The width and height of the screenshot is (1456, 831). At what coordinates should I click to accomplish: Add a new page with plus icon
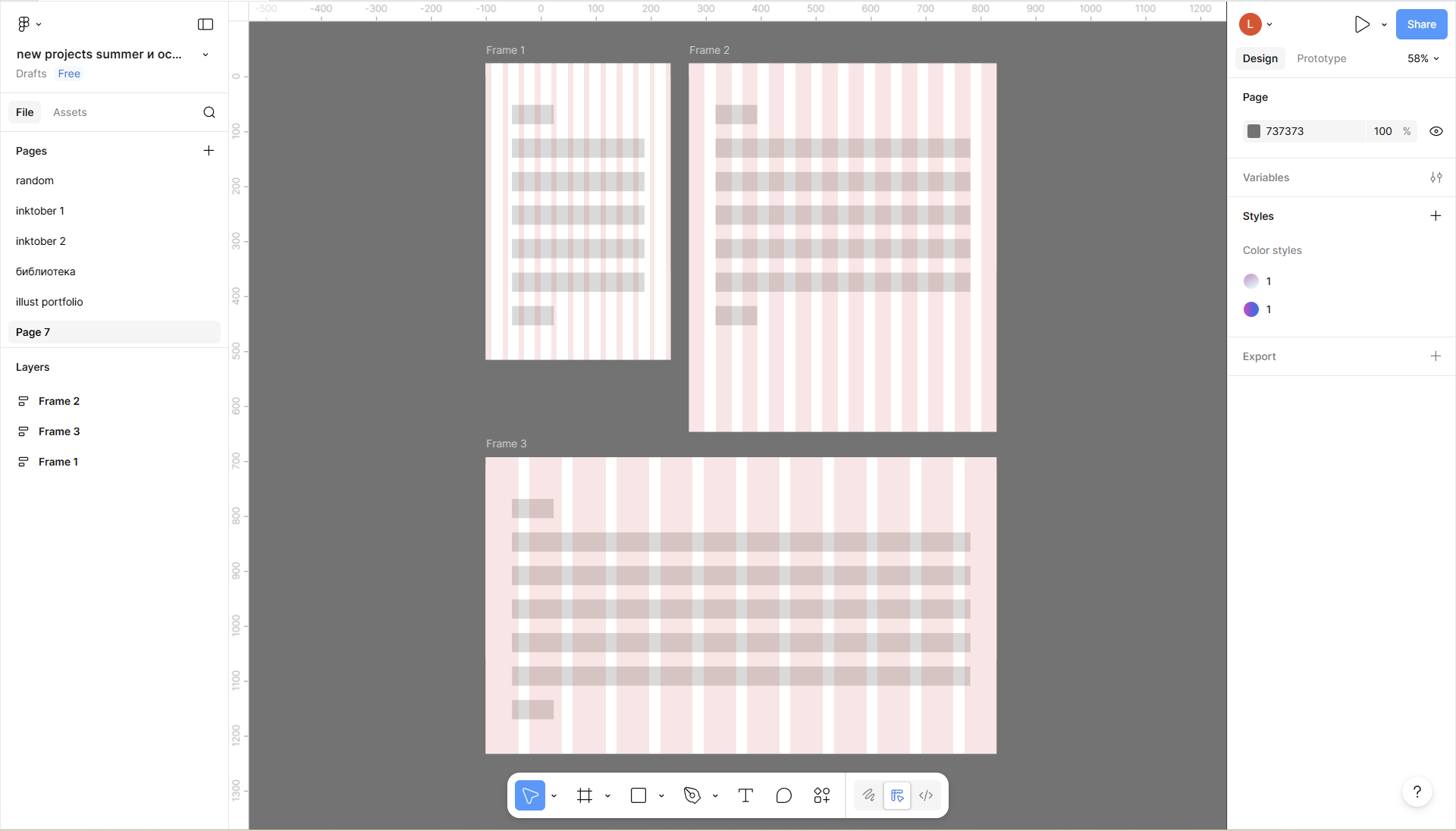click(x=209, y=151)
